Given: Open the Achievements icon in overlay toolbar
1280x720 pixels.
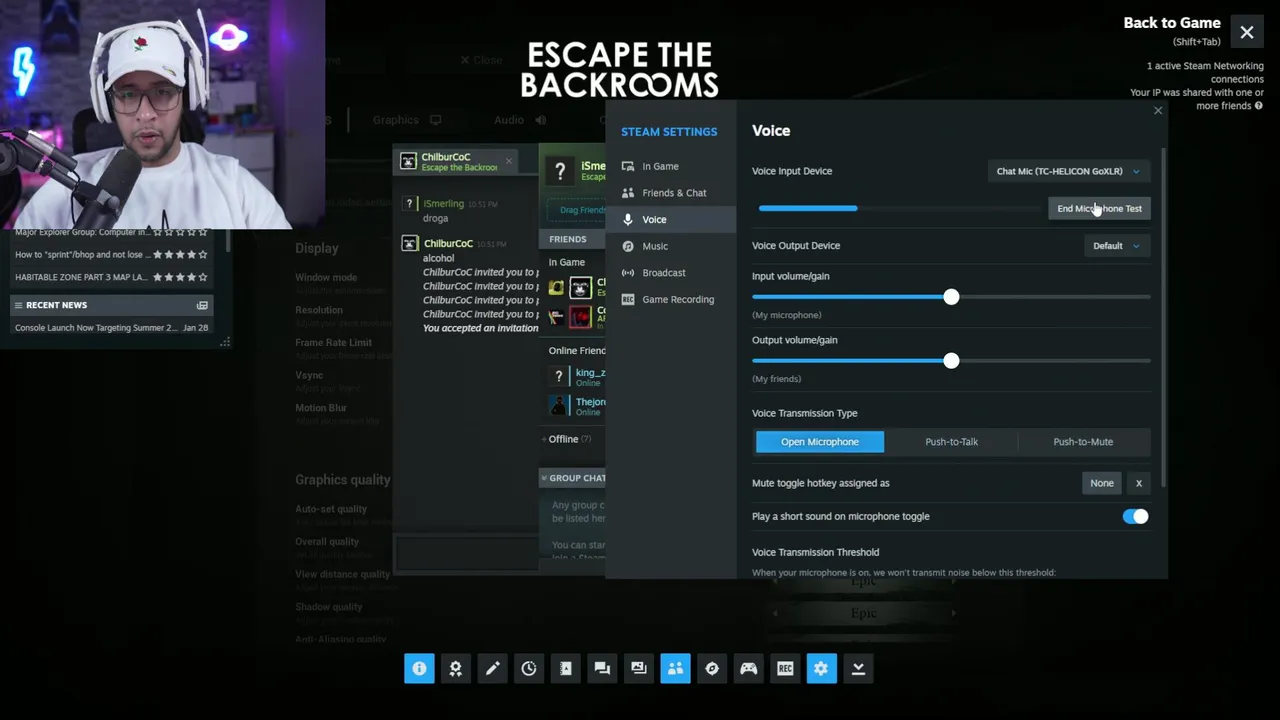Looking at the screenshot, I should pos(456,669).
